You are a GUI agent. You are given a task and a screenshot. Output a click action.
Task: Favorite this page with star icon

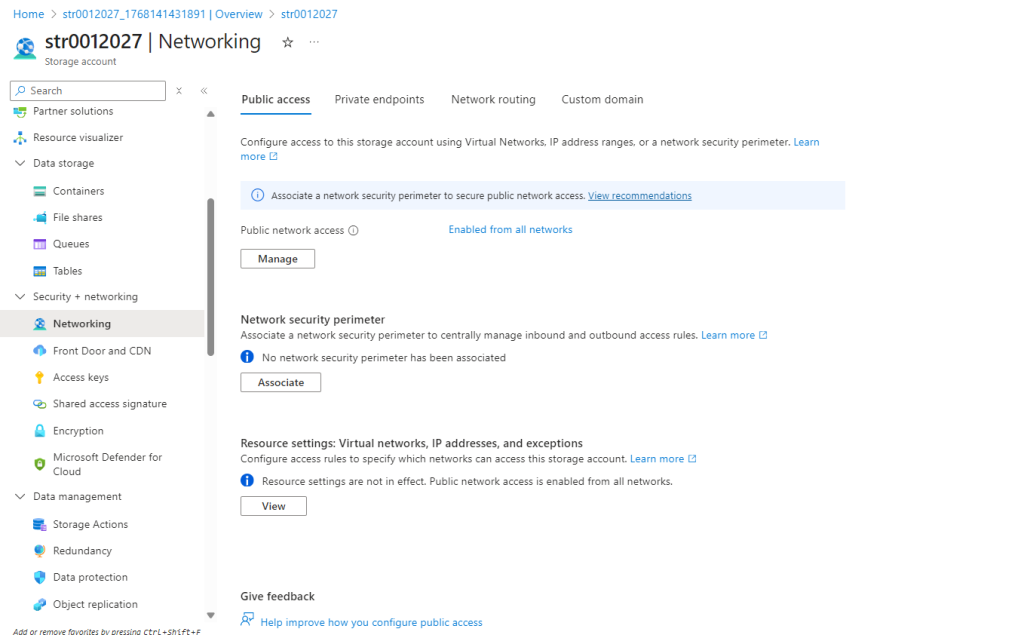point(288,42)
